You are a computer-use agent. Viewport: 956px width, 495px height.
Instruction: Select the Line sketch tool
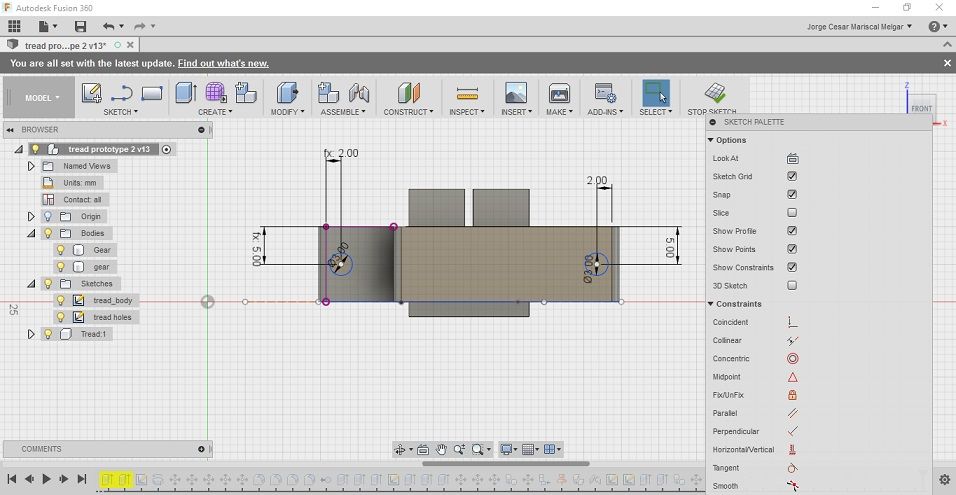pos(122,93)
